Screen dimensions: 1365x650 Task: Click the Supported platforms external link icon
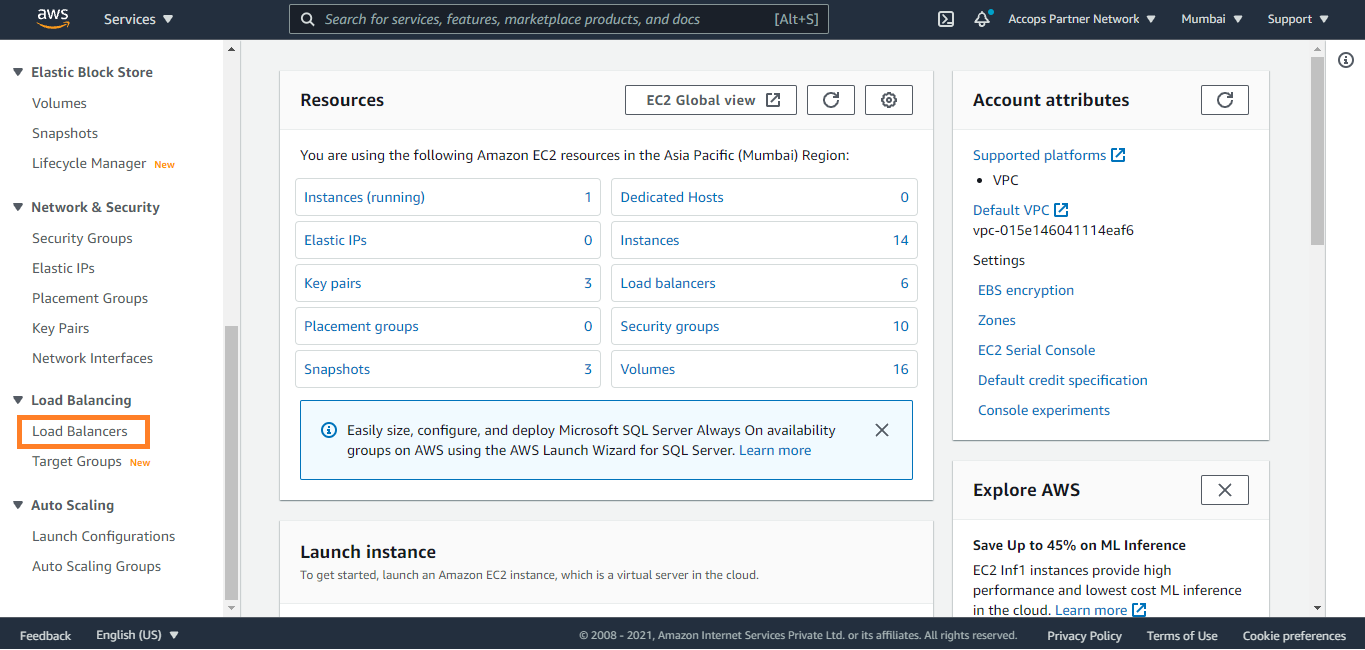coord(1118,155)
